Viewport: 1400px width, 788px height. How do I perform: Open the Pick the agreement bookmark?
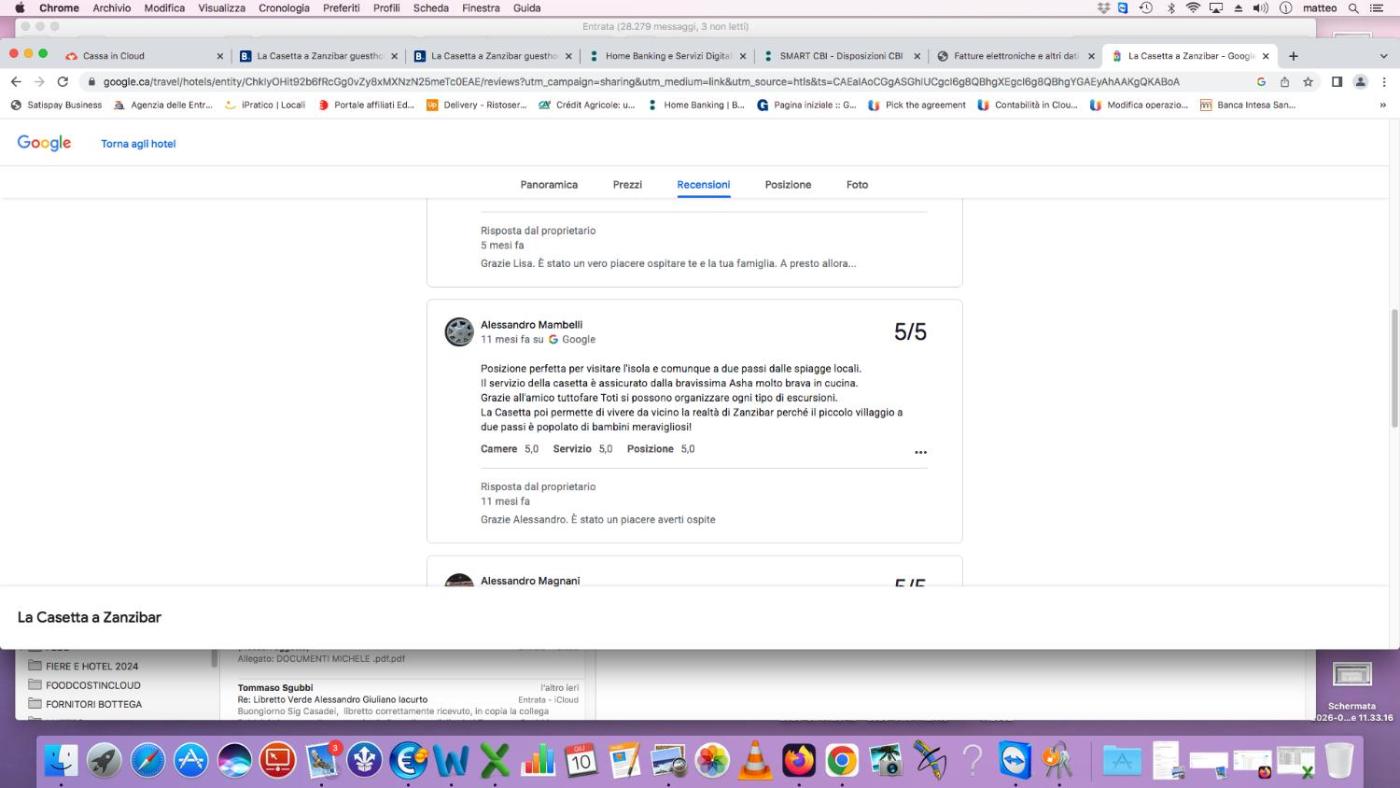pos(917,105)
